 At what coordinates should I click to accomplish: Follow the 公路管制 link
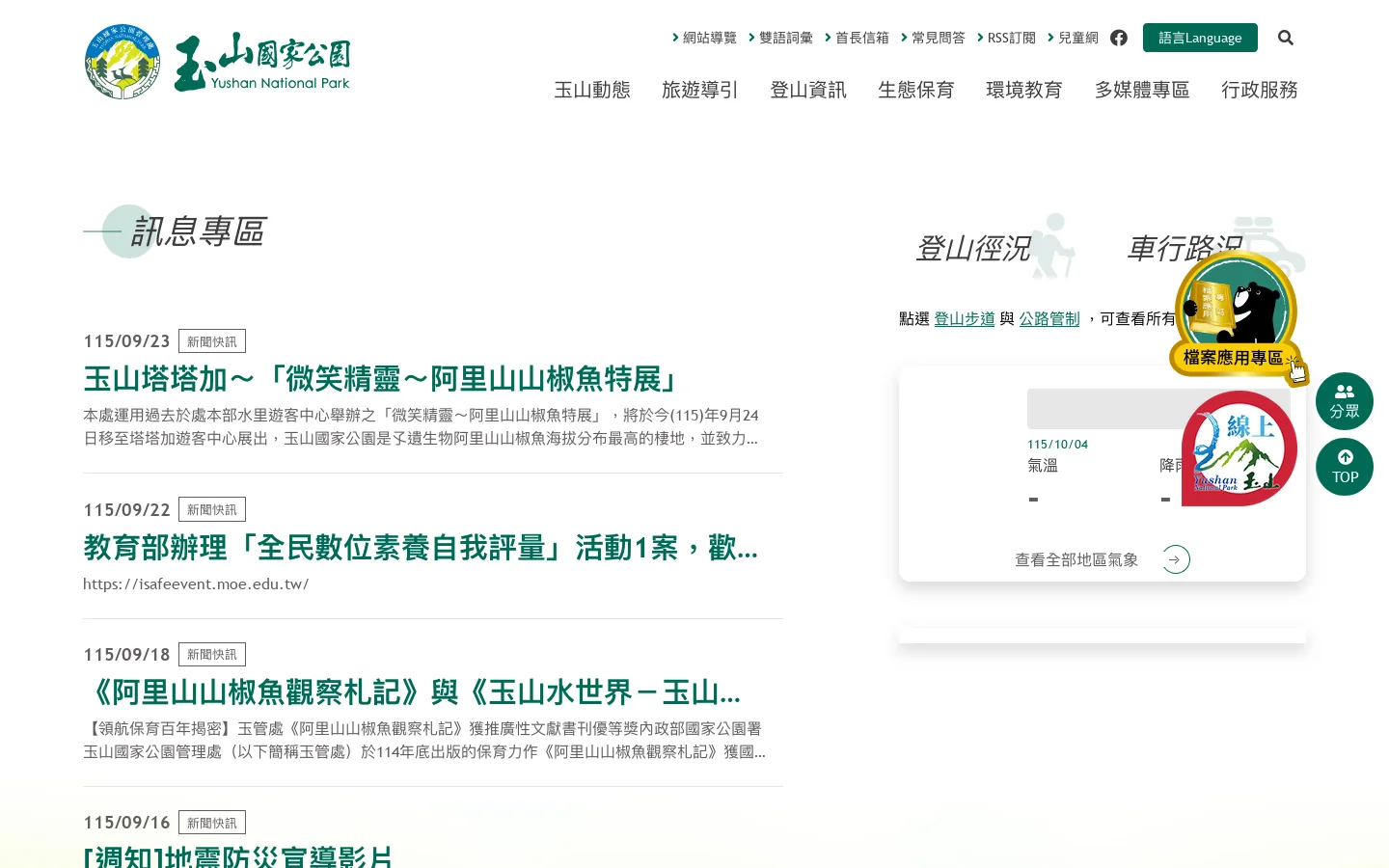[x=1049, y=318]
